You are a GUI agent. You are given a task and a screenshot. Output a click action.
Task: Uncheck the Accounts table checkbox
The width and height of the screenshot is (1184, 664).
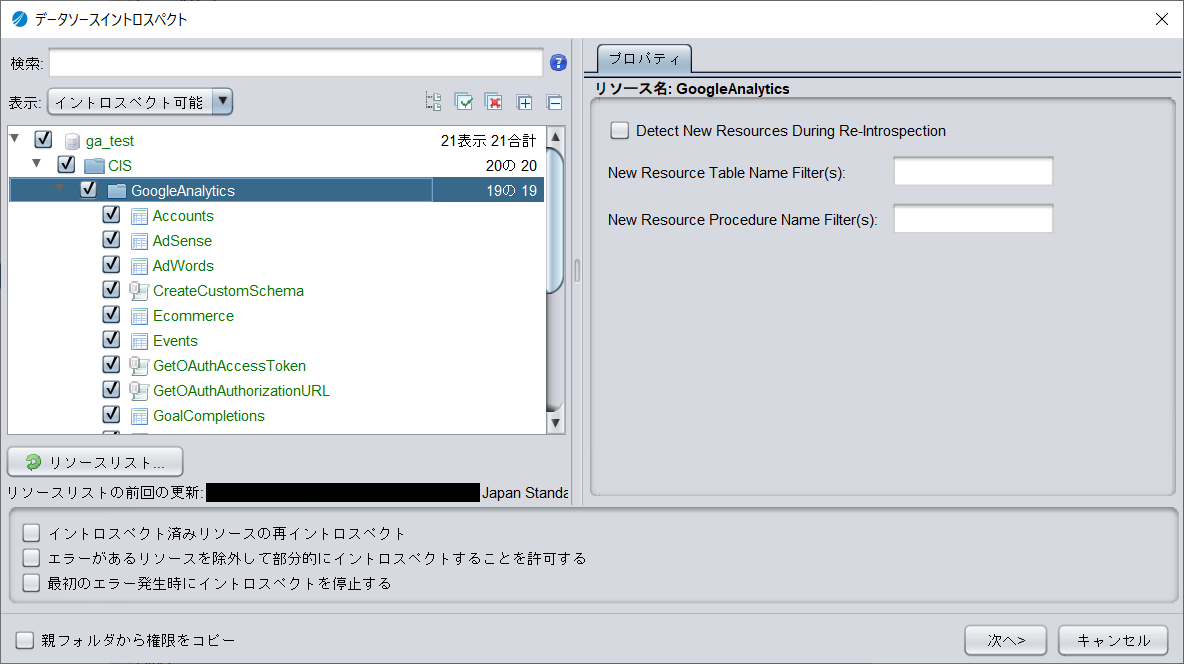coord(111,215)
